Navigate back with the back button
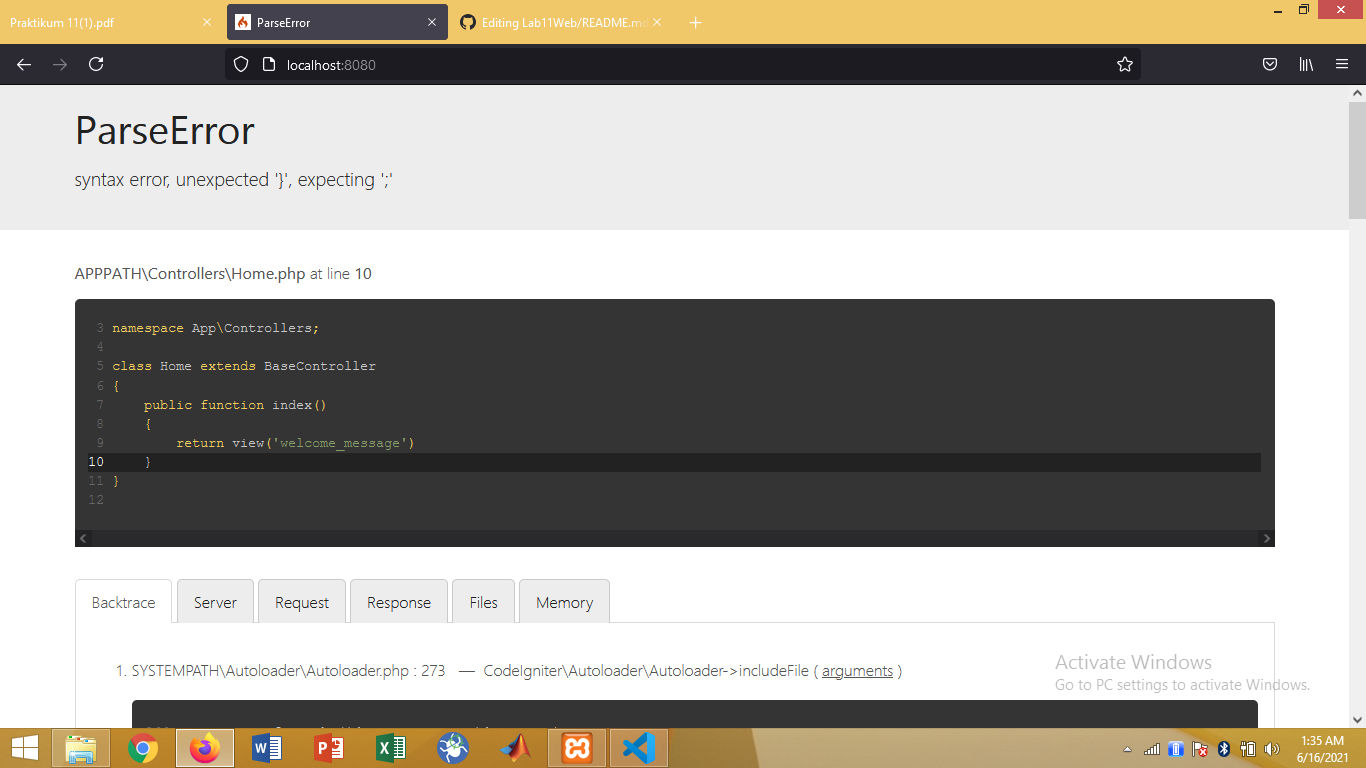This screenshot has width=1366, height=768. coord(23,64)
